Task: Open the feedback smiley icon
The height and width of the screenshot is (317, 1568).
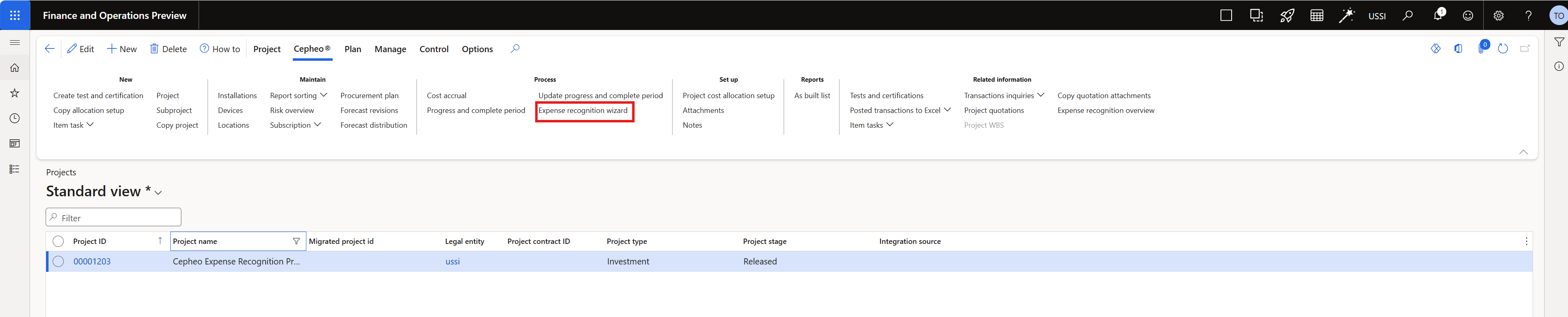Action: (x=1468, y=16)
